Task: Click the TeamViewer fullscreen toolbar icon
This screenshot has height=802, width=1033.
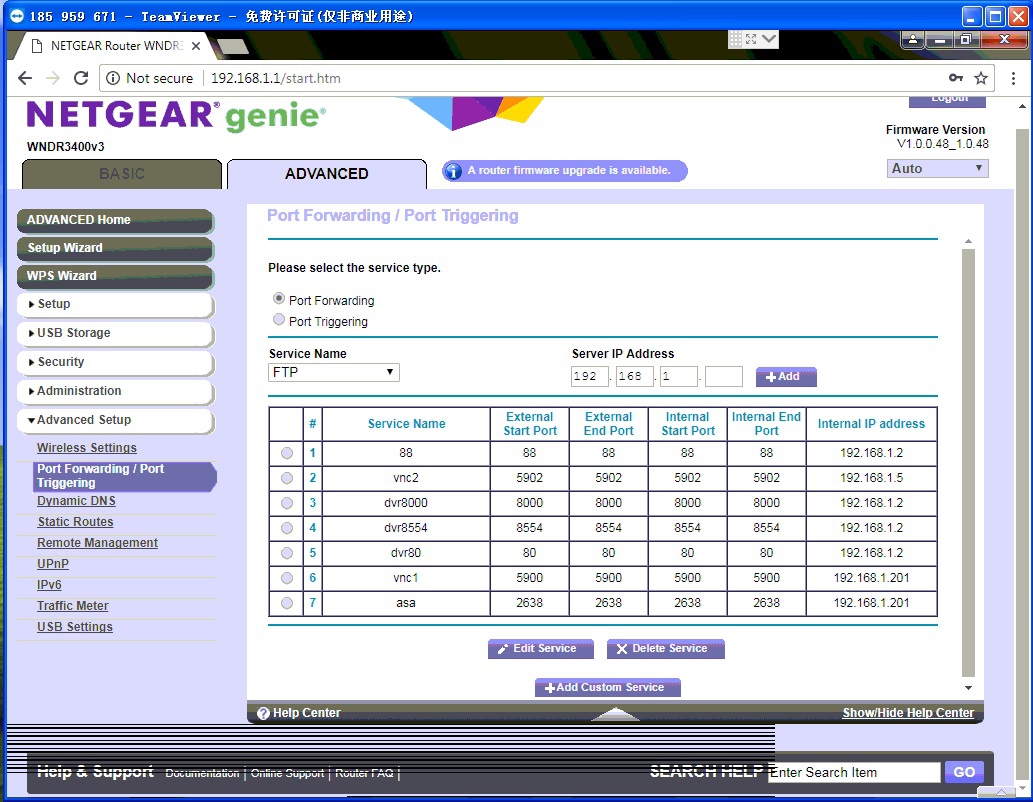Action: tap(751, 39)
